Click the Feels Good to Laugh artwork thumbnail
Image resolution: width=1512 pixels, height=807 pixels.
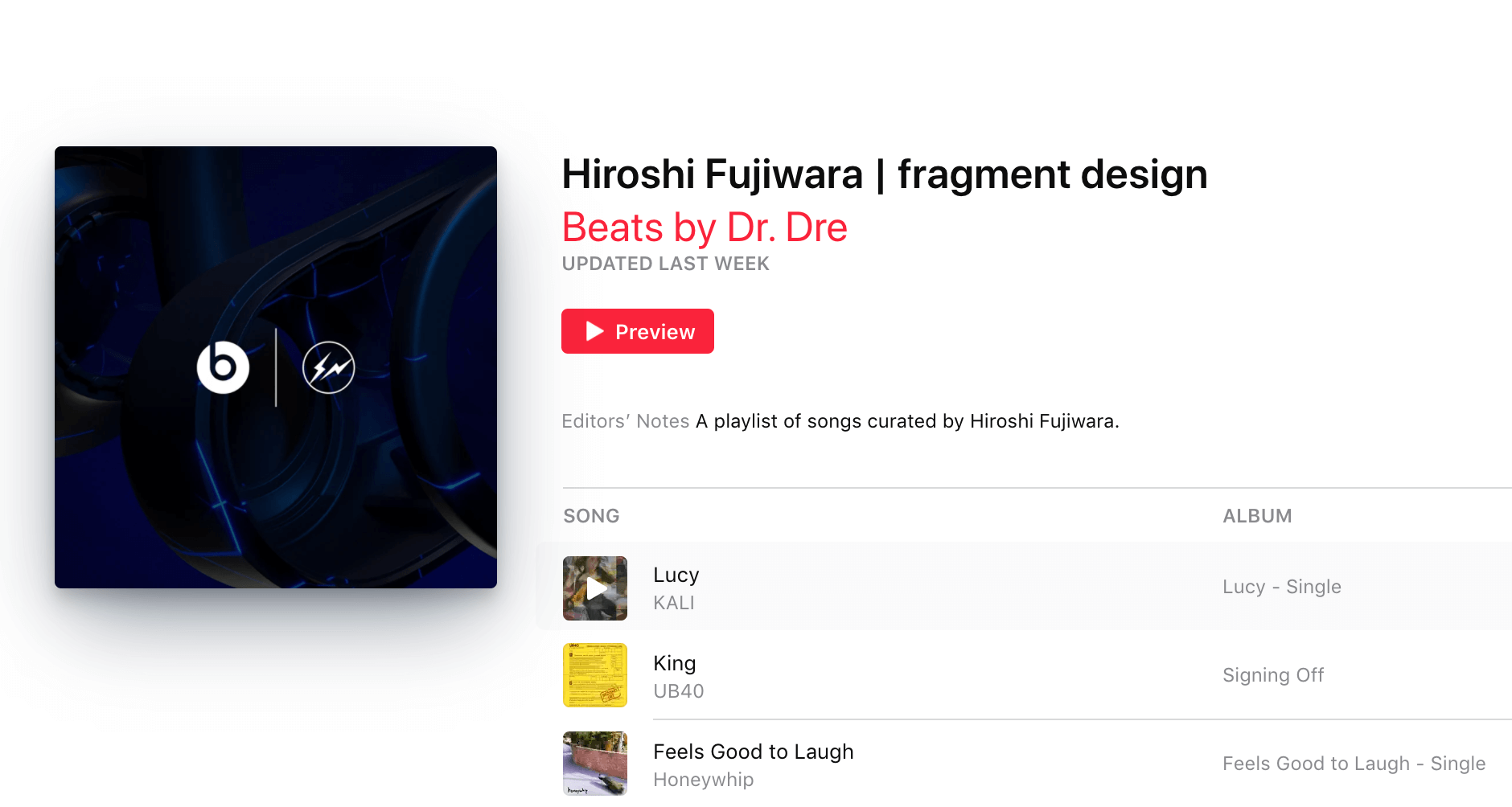(595, 764)
